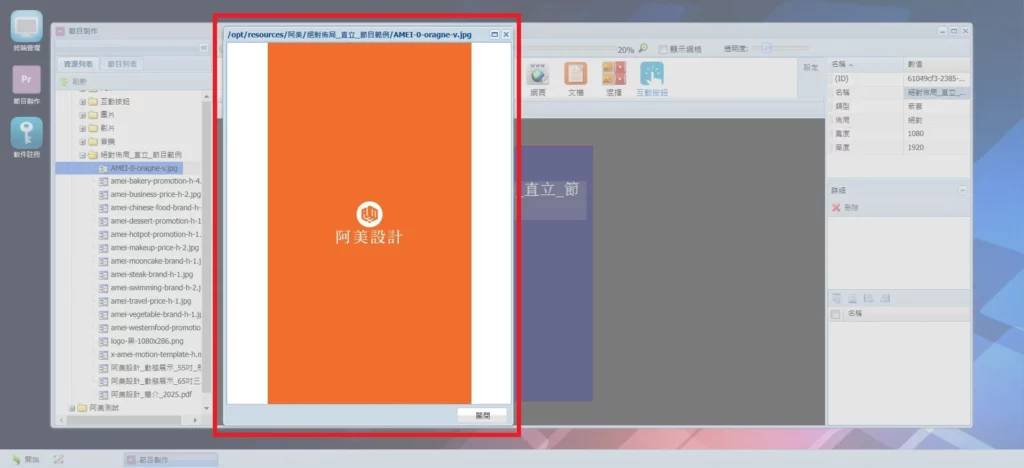Select the 文檔 document component icon
The height and width of the screenshot is (468, 1024).
[x=575, y=77]
